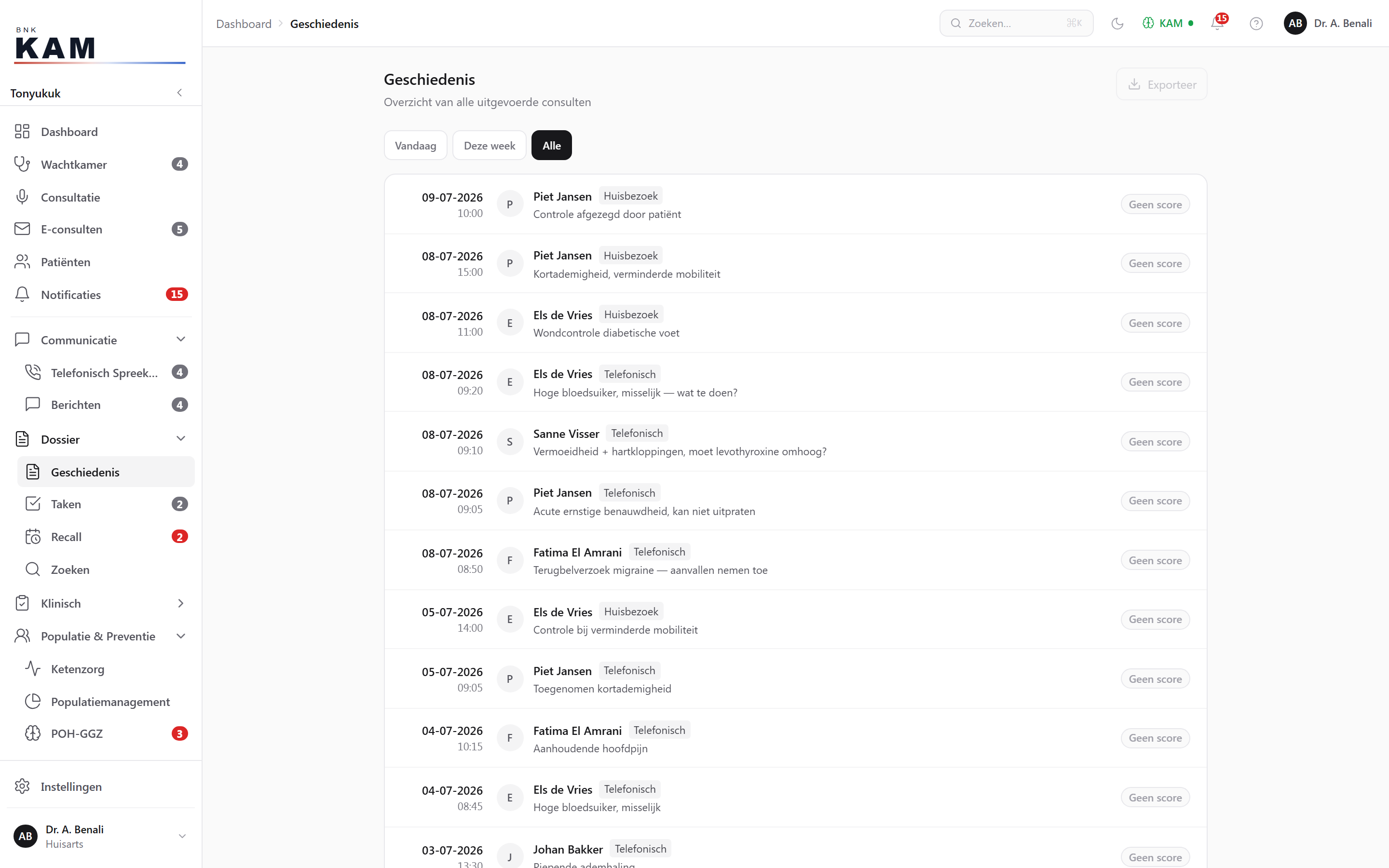Click the Telefonisch Spreek... phone icon
The height and width of the screenshot is (868, 1389).
click(x=33, y=373)
